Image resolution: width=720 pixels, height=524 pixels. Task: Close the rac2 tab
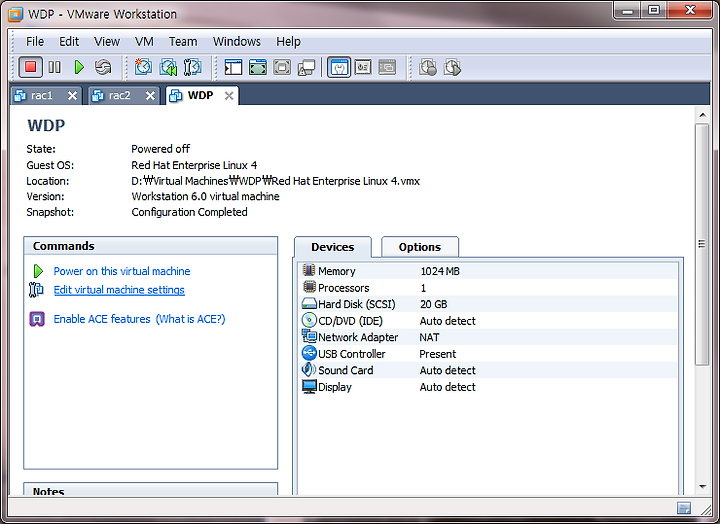click(x=150, y=96)
